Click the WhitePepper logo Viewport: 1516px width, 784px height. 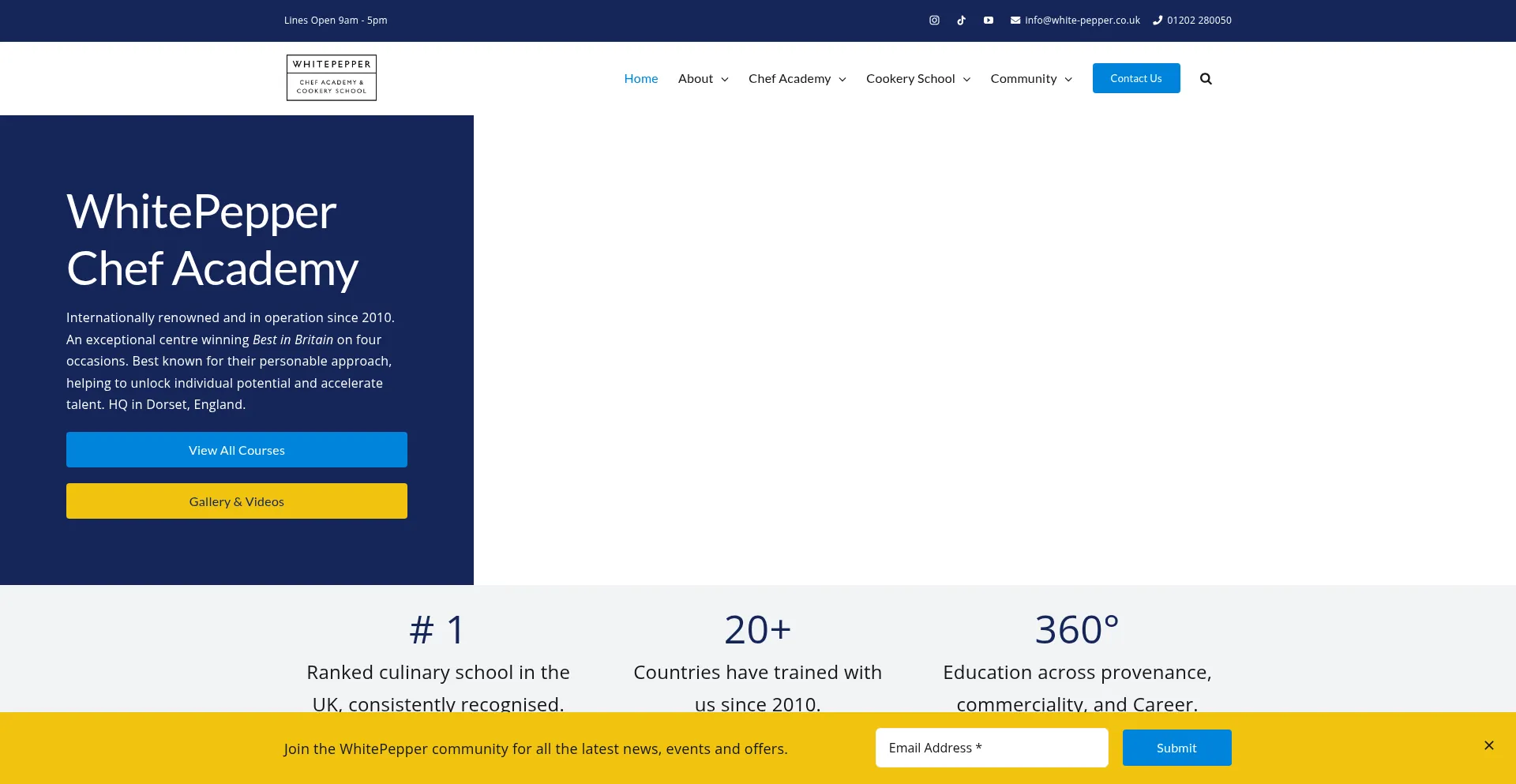332,77
